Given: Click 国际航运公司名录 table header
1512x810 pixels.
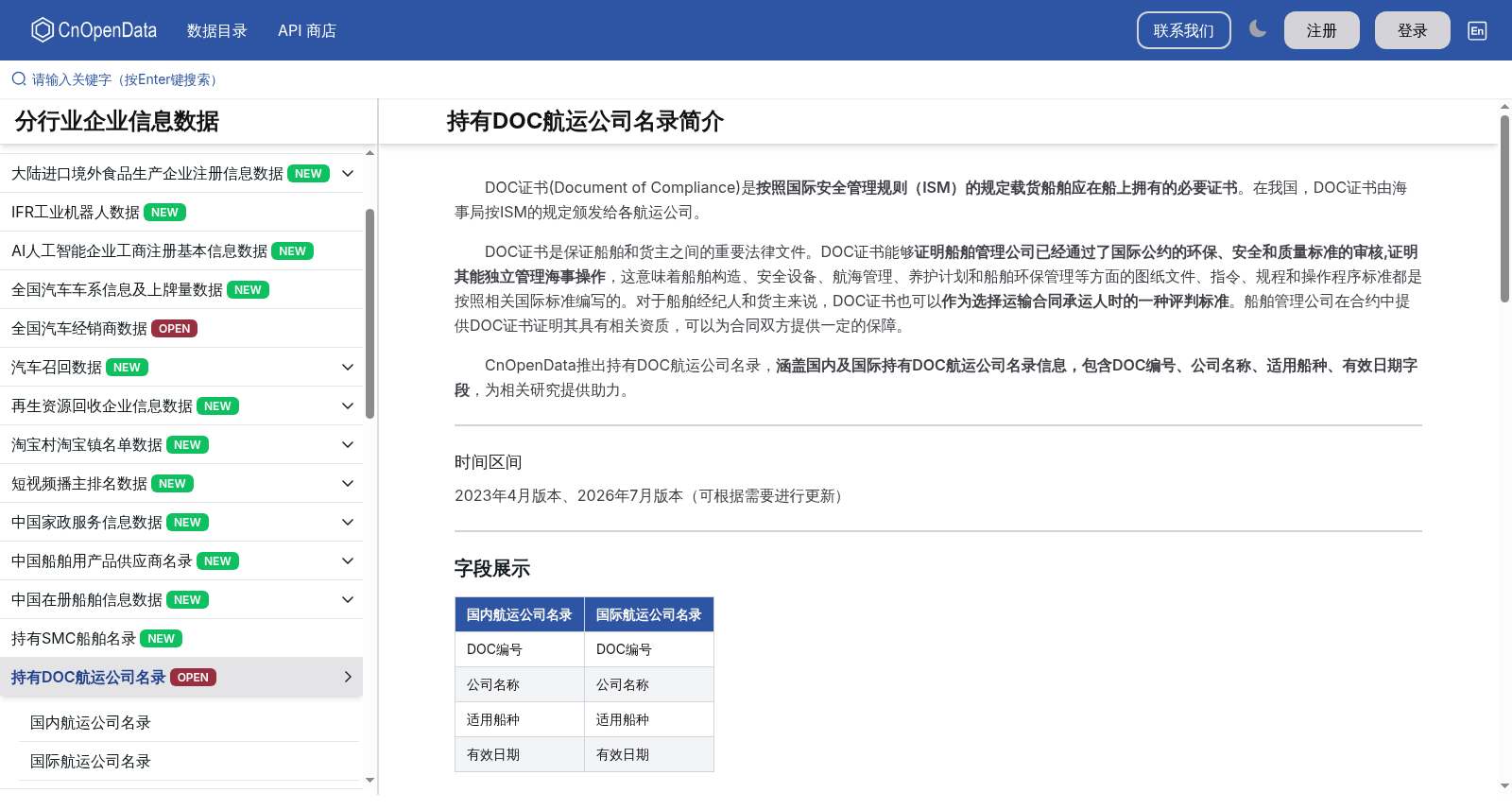Looking at the screenshot, I should [x=649, y=614].
